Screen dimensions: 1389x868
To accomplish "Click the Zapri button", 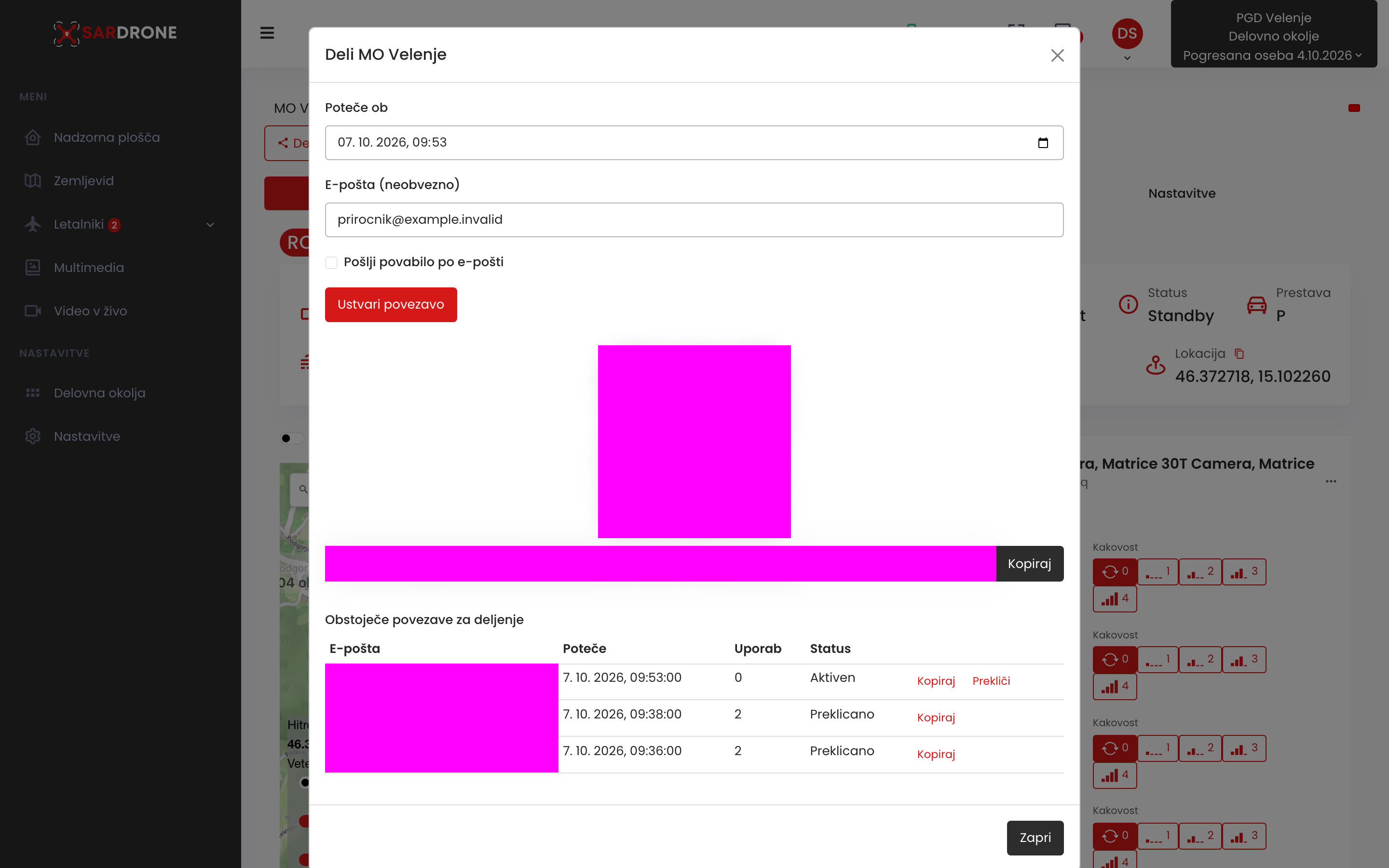I will (x=1035, y=838).
